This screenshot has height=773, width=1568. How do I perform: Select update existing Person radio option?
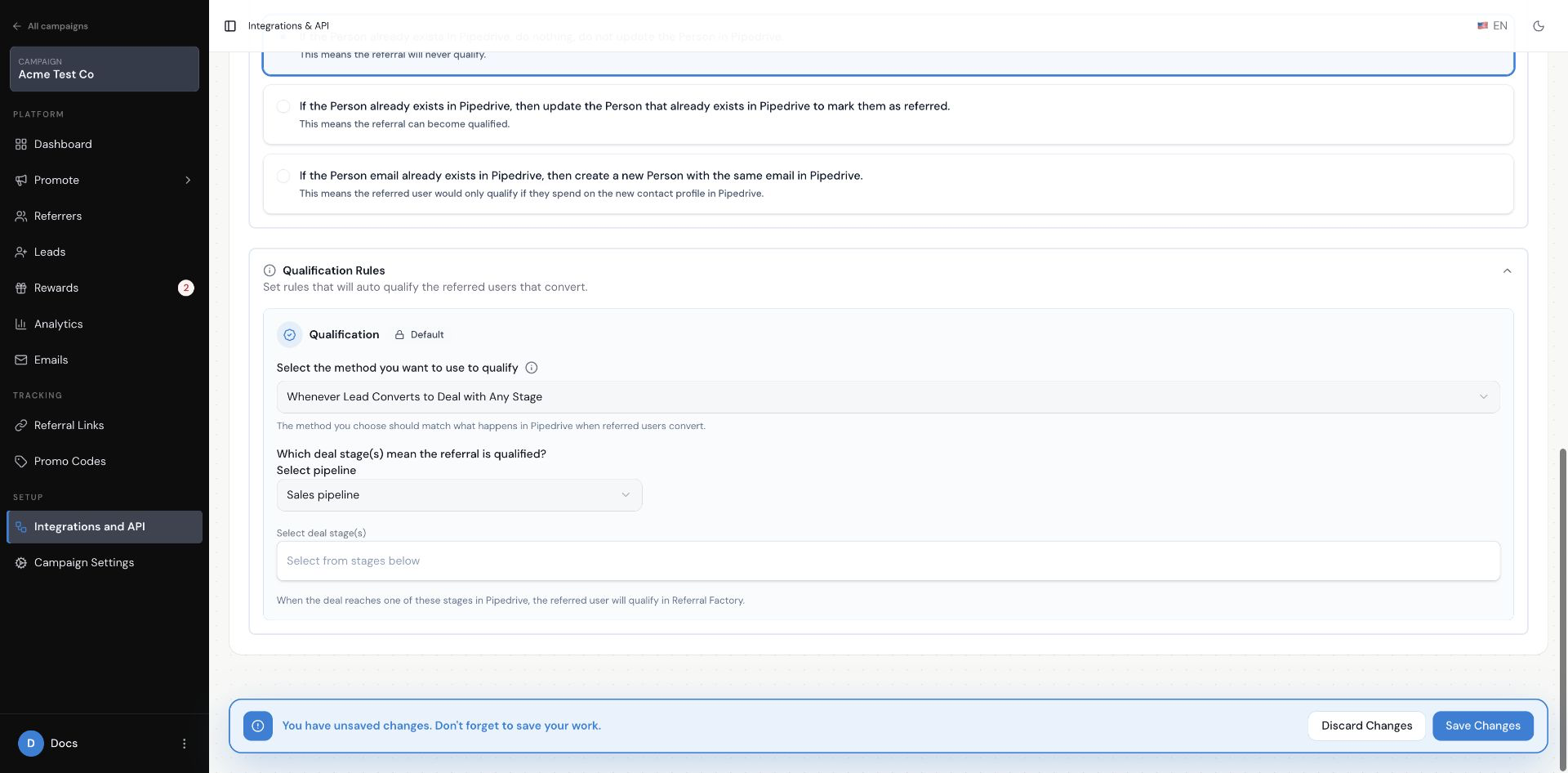(x=283, y=106)
